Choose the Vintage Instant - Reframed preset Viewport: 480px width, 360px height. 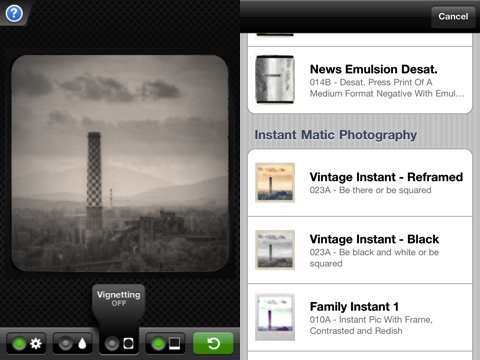(360, 183)
